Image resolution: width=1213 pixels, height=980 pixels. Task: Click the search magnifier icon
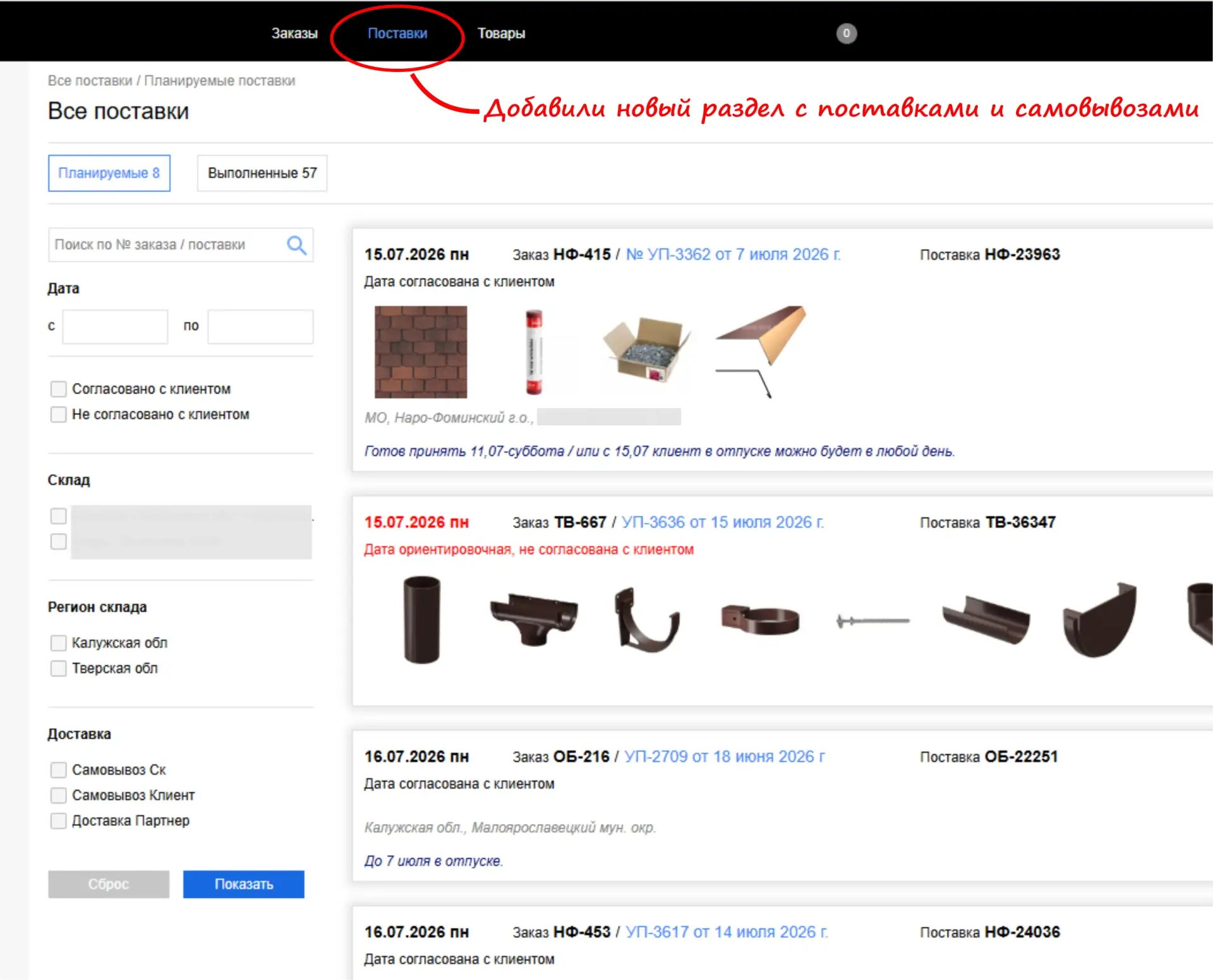(x=297, y=245)
